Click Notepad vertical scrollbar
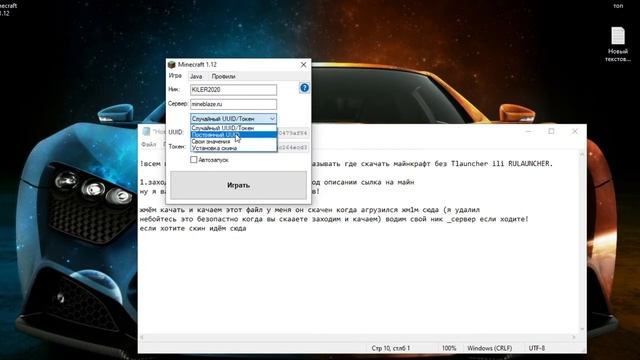Viewport: 640px width, 360px height. point(582,241)
